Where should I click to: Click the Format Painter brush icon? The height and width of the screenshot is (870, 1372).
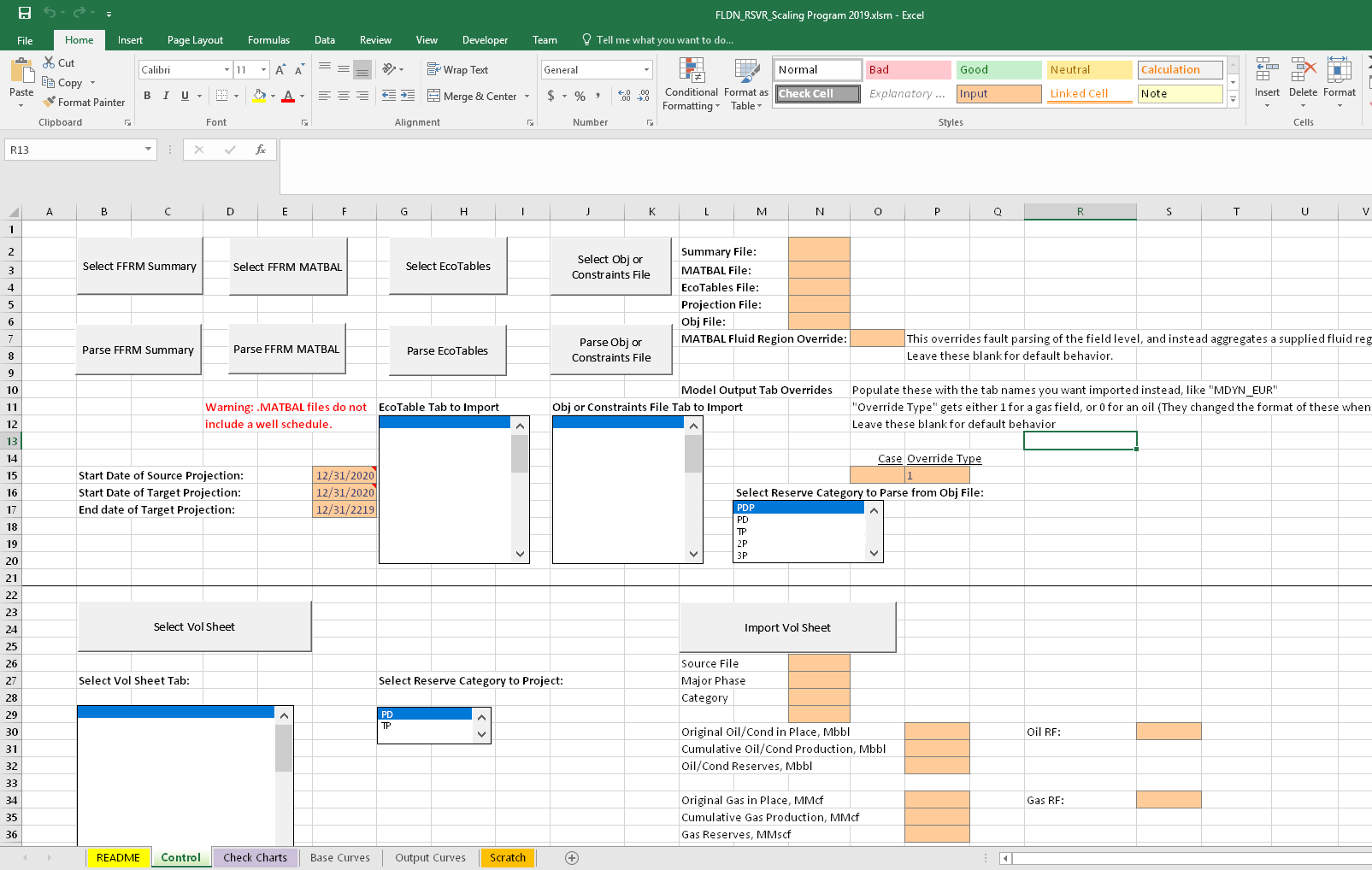[x=50, y=102]
